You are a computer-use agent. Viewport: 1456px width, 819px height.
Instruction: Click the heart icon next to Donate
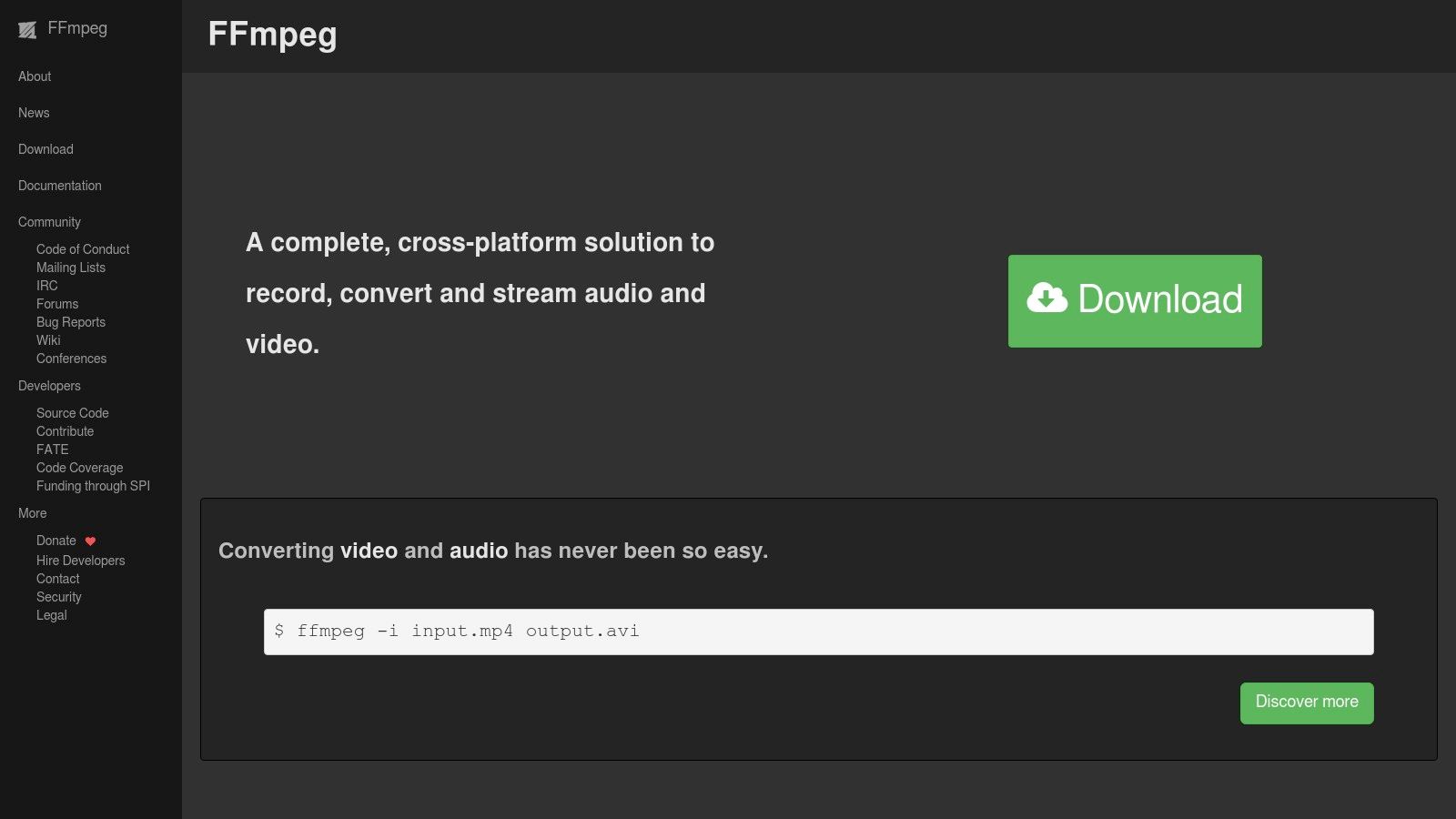pyautogui.click(x=89, y=540)
